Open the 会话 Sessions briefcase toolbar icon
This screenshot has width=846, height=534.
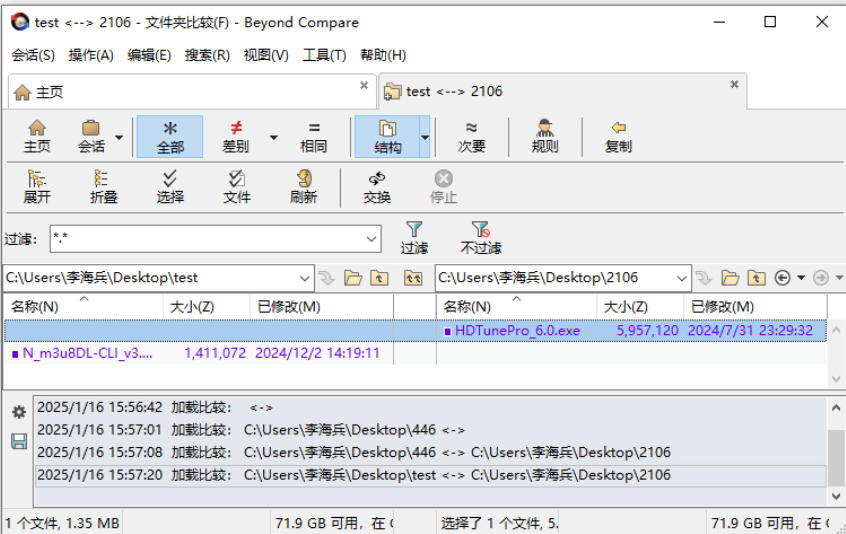point(91,136)
